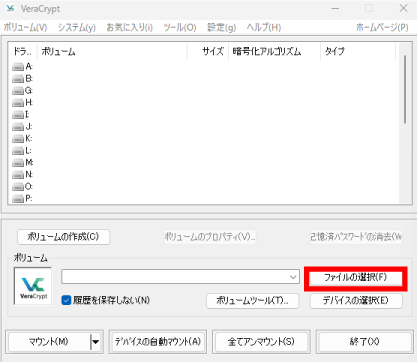Select drive slot G: icon
The height and width of the screenshot is (363, 418).
coord(18,91)
